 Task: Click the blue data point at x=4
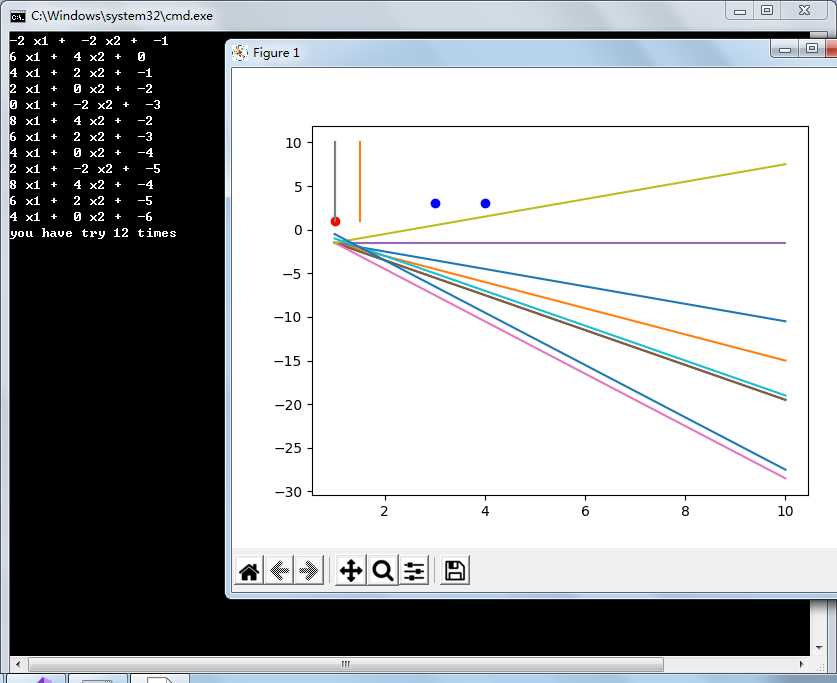(485, 203)
